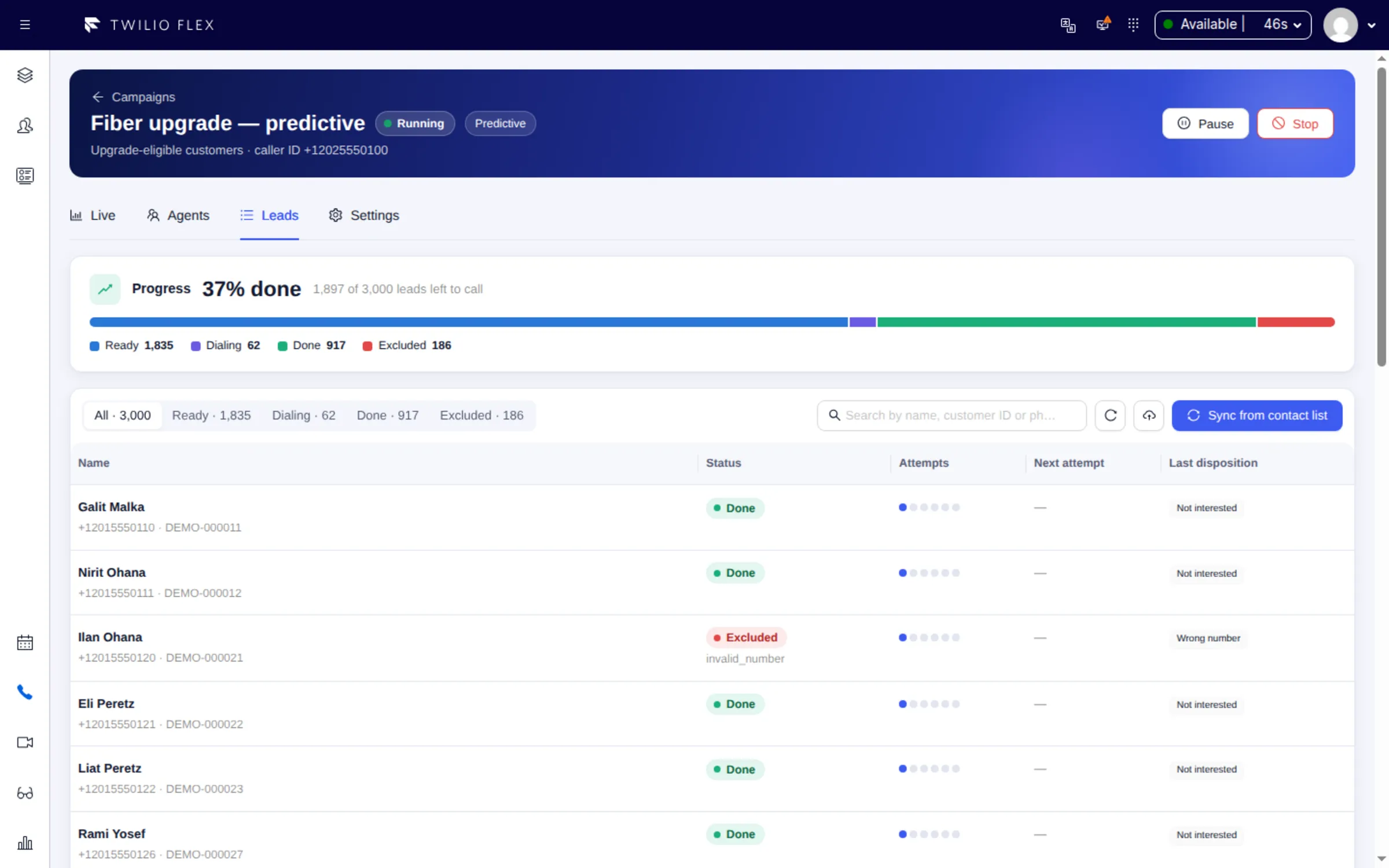Select the Leads tab
Screen dimensions: 1389x868
coord(269,215)
